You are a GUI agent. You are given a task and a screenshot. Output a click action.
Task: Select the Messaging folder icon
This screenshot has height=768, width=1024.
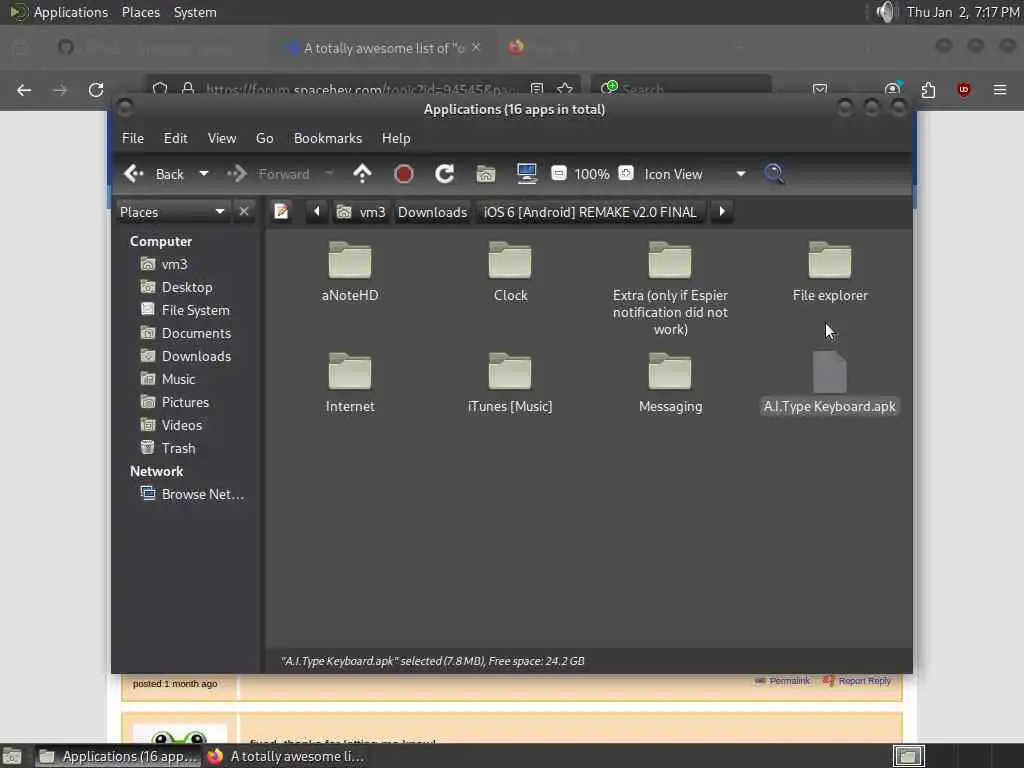(670, 371)
